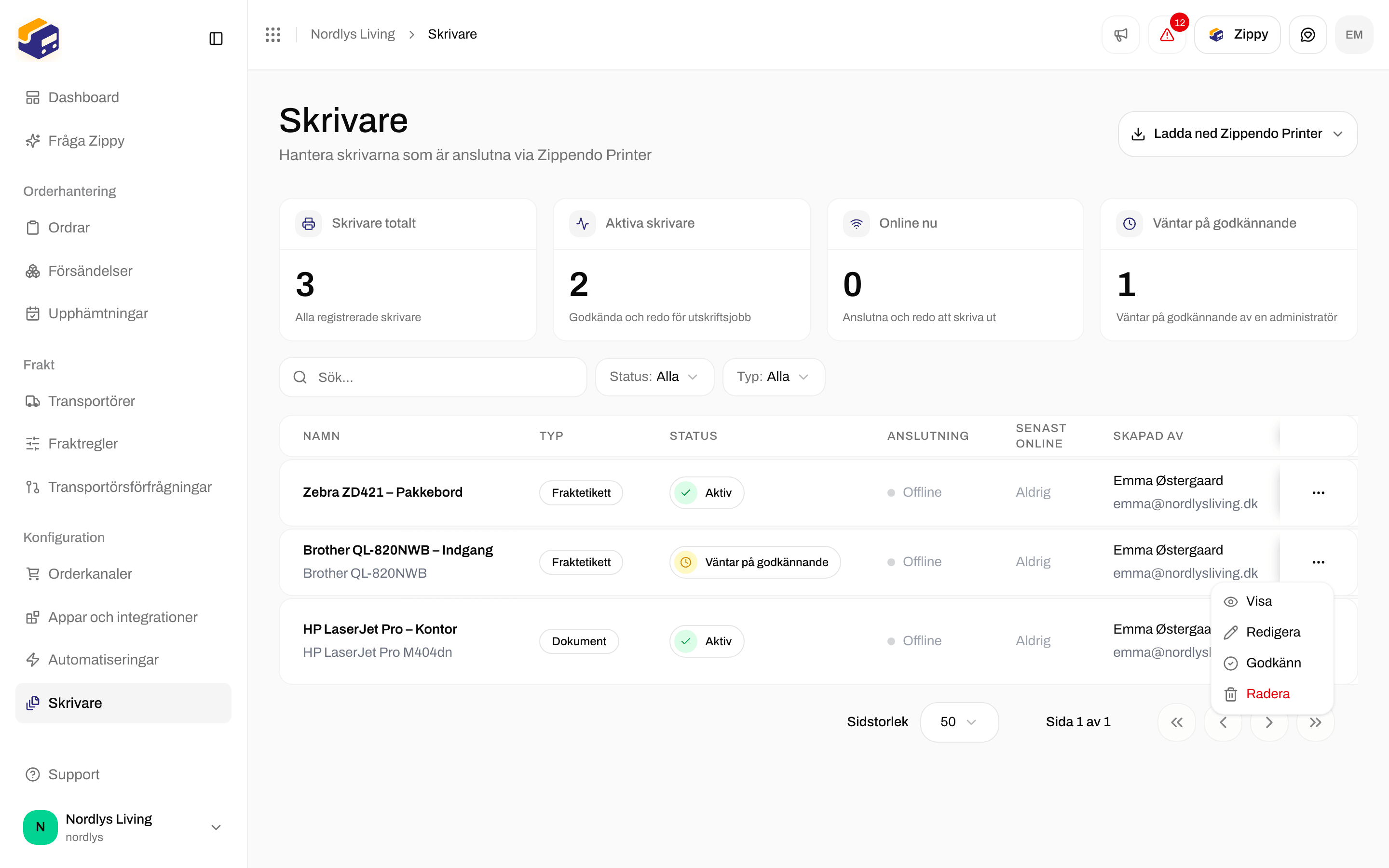This screenshot has width=1389, height=868.
Task: Open Appar och integrationer in sidebar
Action: (123, 617)
